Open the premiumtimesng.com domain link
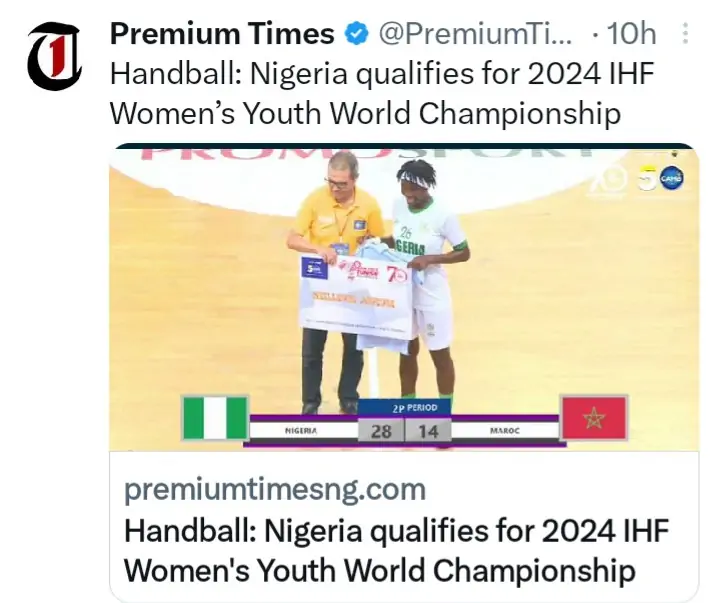 pyautogui.click(x=275, y=490)
